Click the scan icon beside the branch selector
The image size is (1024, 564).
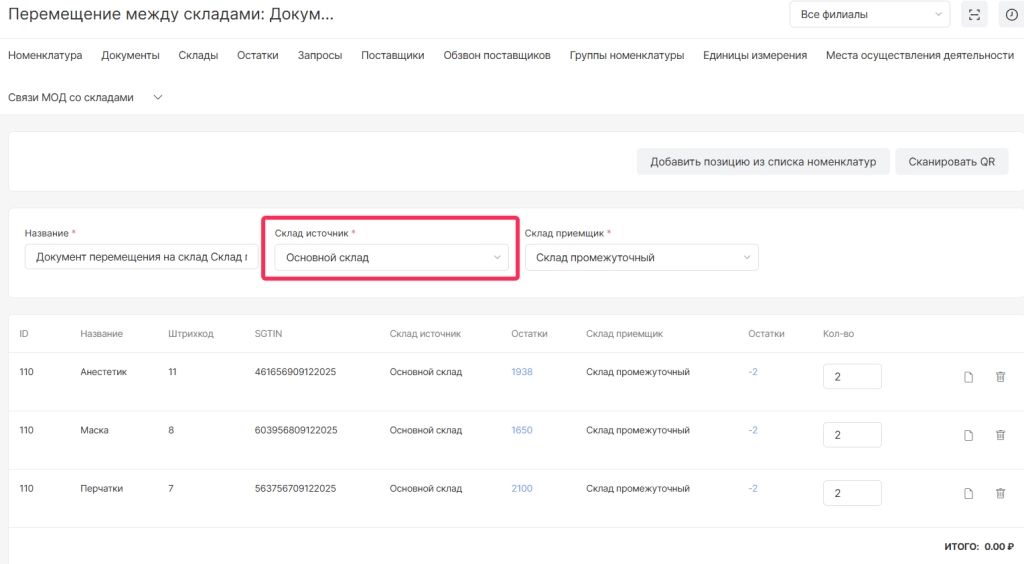973,15
